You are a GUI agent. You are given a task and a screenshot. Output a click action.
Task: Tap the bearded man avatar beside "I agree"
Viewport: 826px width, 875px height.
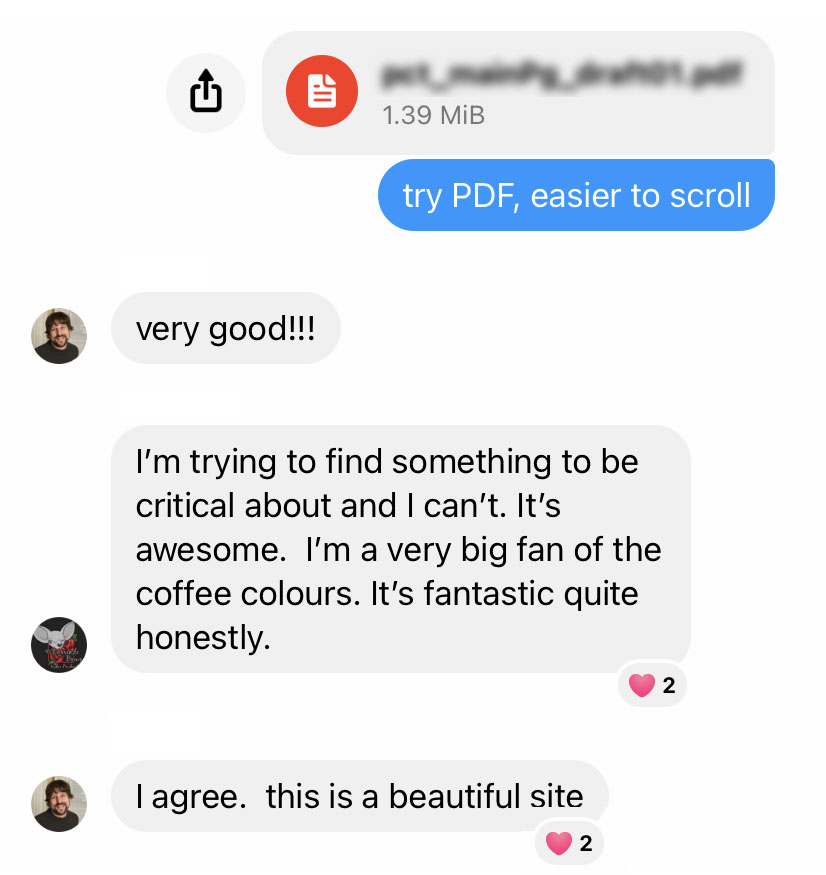point(59,804)
